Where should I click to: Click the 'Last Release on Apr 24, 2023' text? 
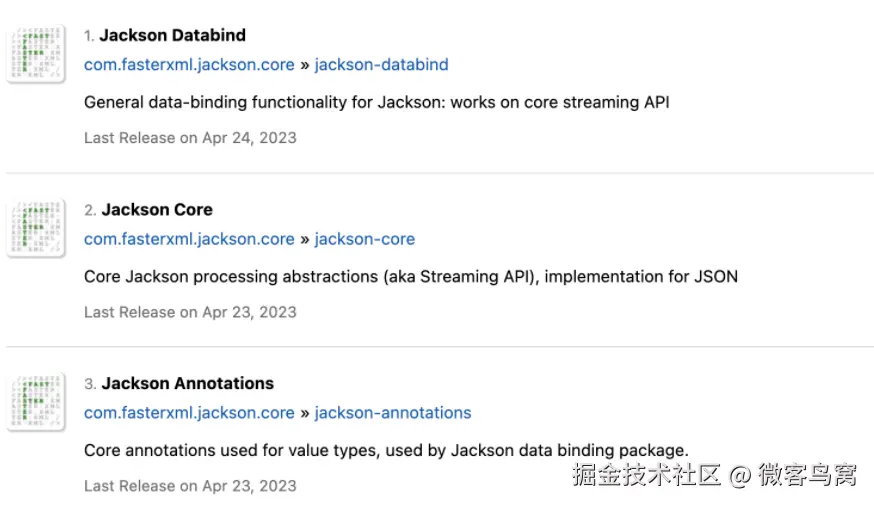pyautogui.click(x=190, y=138)
